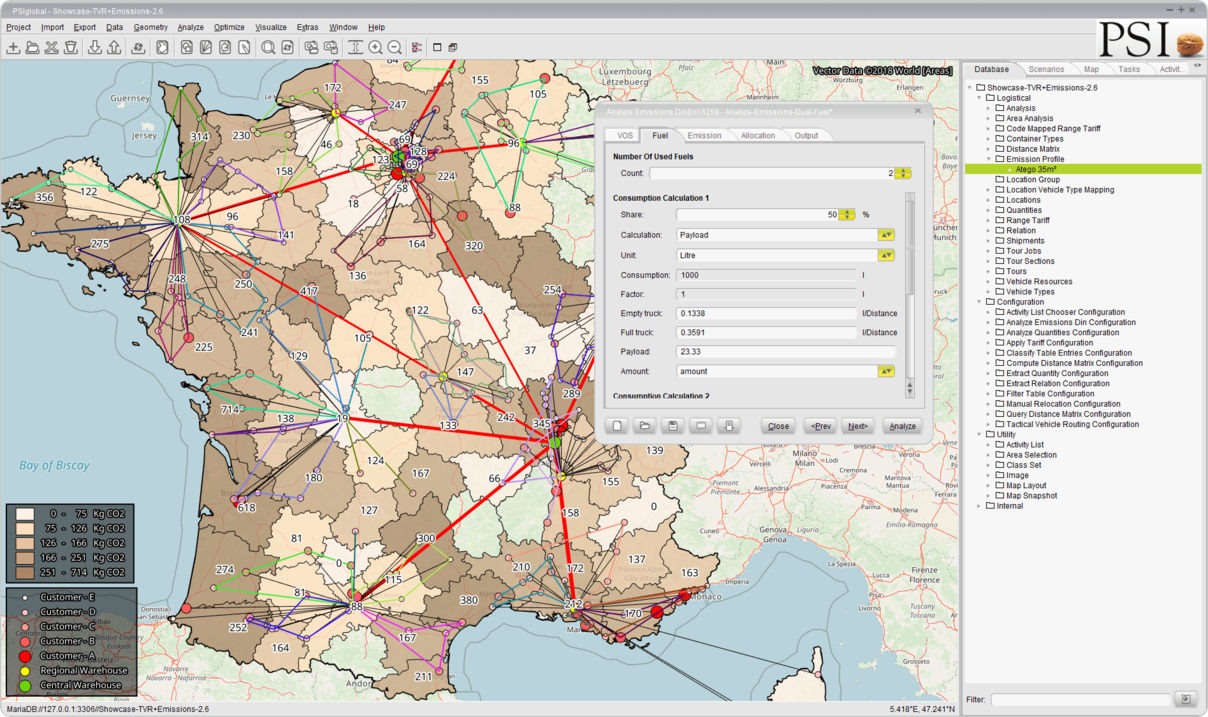Open the Optimize menu
This screenshot has width=1208, height=717.
(x=229, y=27)
